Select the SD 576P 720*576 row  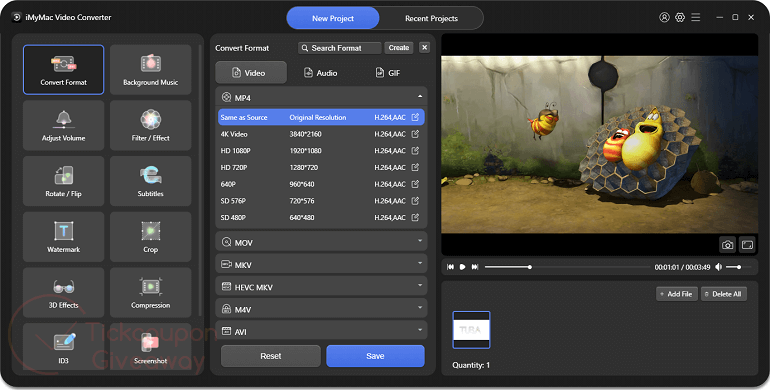pyautogui.click(x=321, y=201)
